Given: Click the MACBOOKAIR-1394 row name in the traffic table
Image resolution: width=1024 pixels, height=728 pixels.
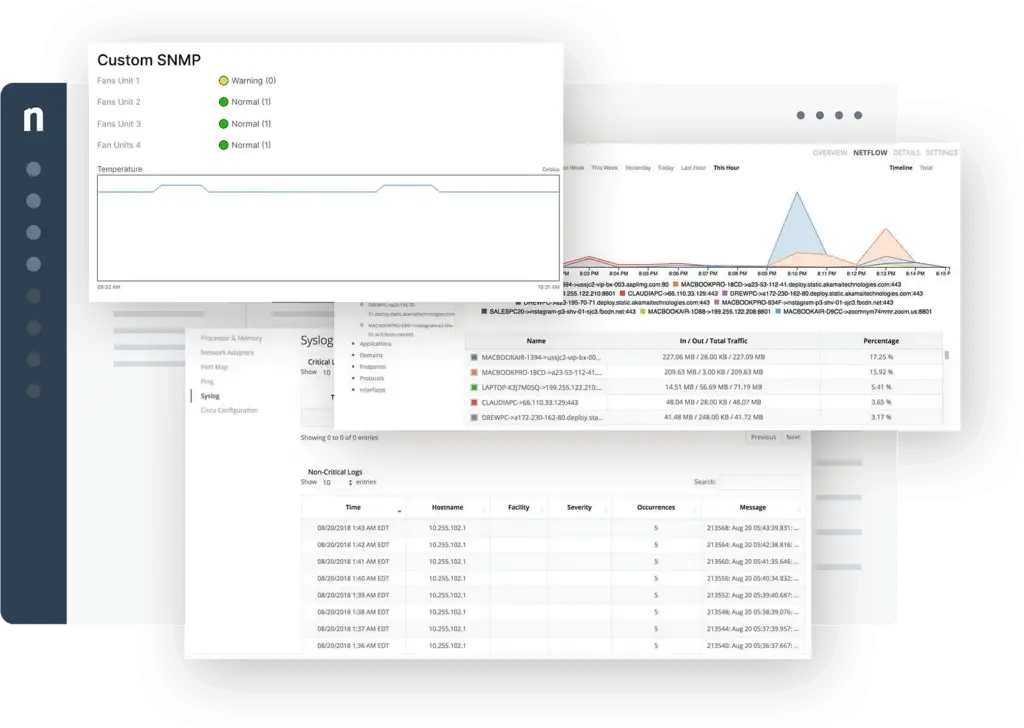Looking at the screenshot, I should click(541, 358).
